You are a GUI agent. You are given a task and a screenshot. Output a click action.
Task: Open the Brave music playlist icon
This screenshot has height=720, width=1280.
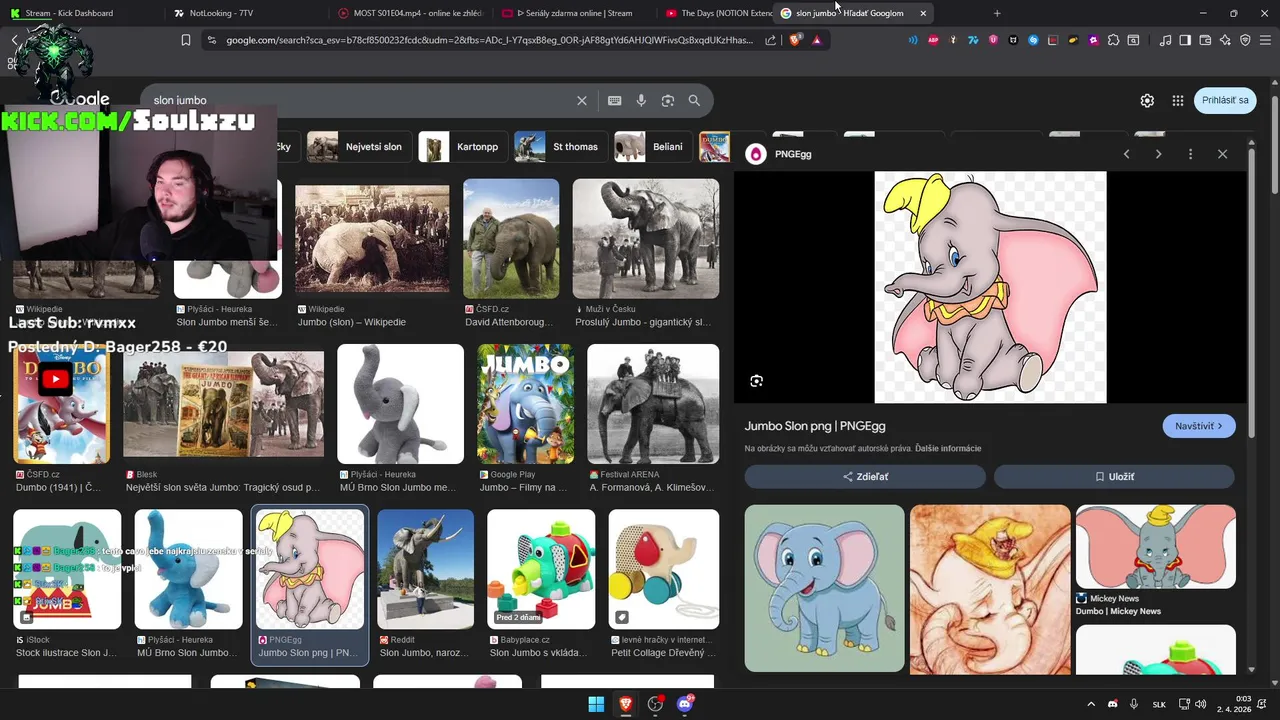pyautogui.click(x=1165, y=40)
